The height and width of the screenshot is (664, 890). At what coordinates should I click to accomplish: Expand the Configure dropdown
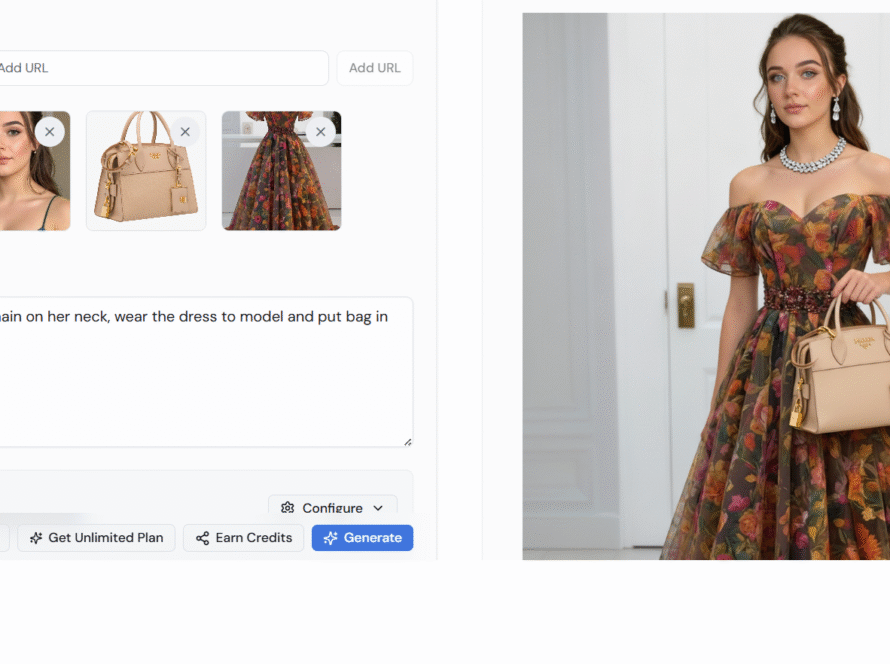click(333, 507)
